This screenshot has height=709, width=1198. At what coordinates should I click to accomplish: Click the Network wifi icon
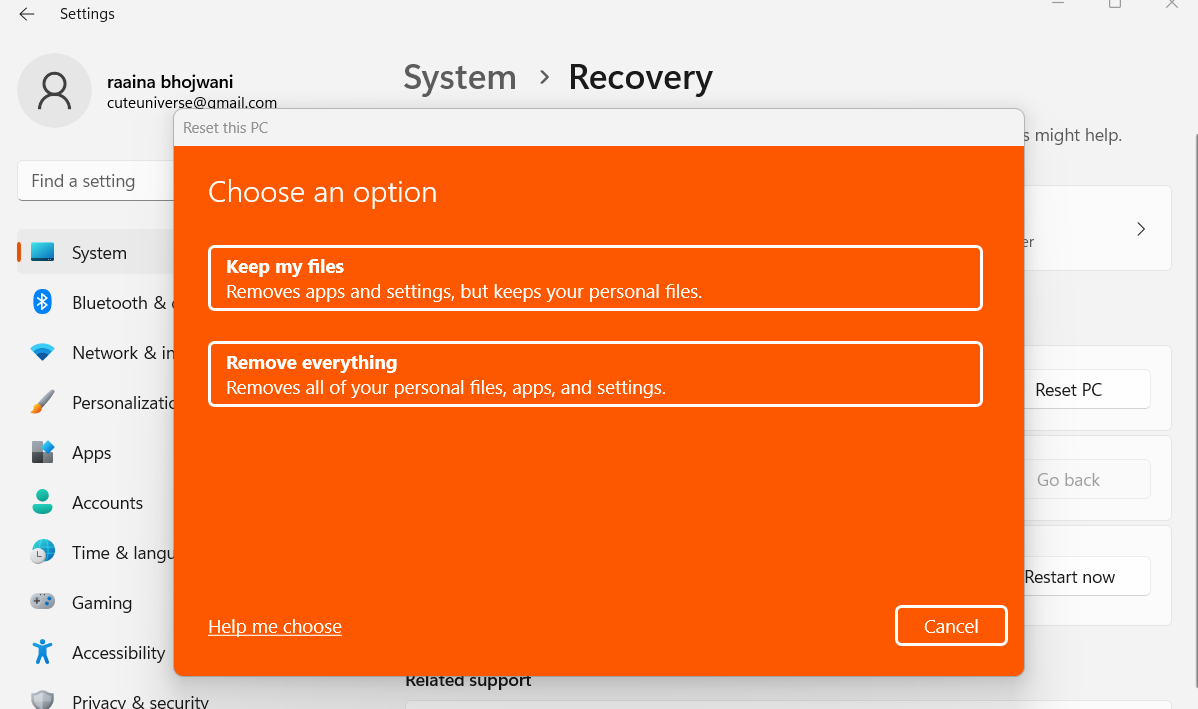click(x=42, y=353)
